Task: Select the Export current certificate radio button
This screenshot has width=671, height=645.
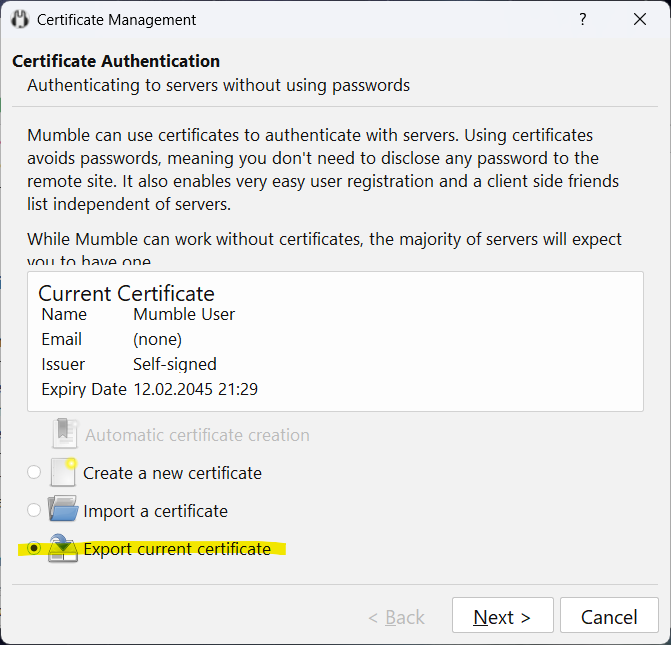Action: tap(35, 549)
